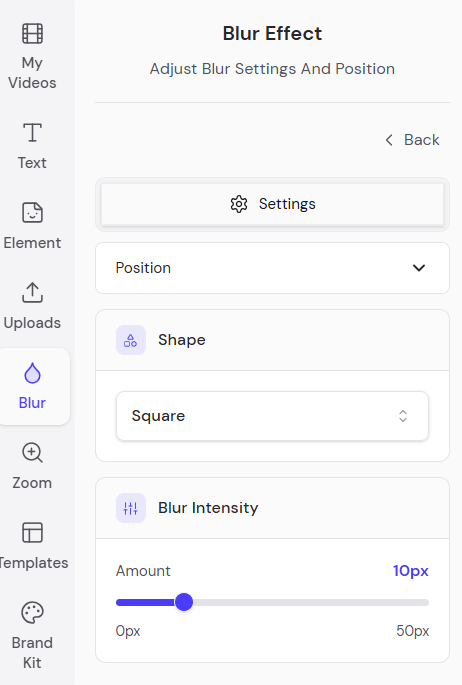Switch to the Settings tab
The height and width of the screenshot is (685, 462).
[272, 204]
